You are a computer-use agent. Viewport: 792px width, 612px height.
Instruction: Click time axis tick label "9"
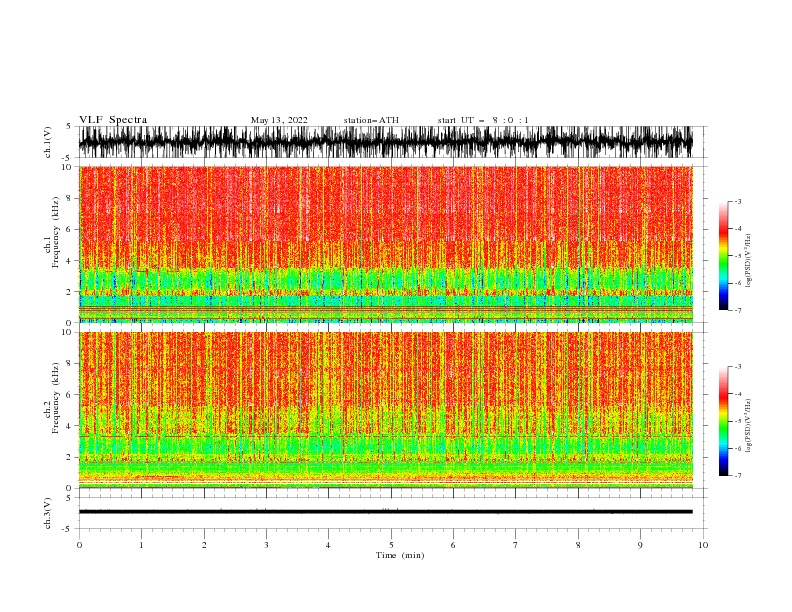tap(640, 545)
